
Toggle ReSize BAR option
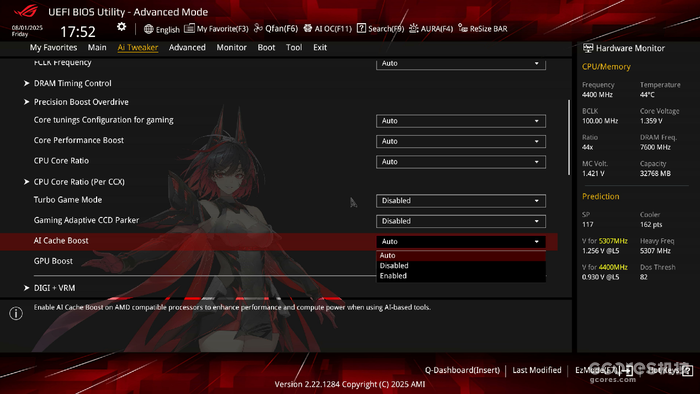[x=483, y=29]
